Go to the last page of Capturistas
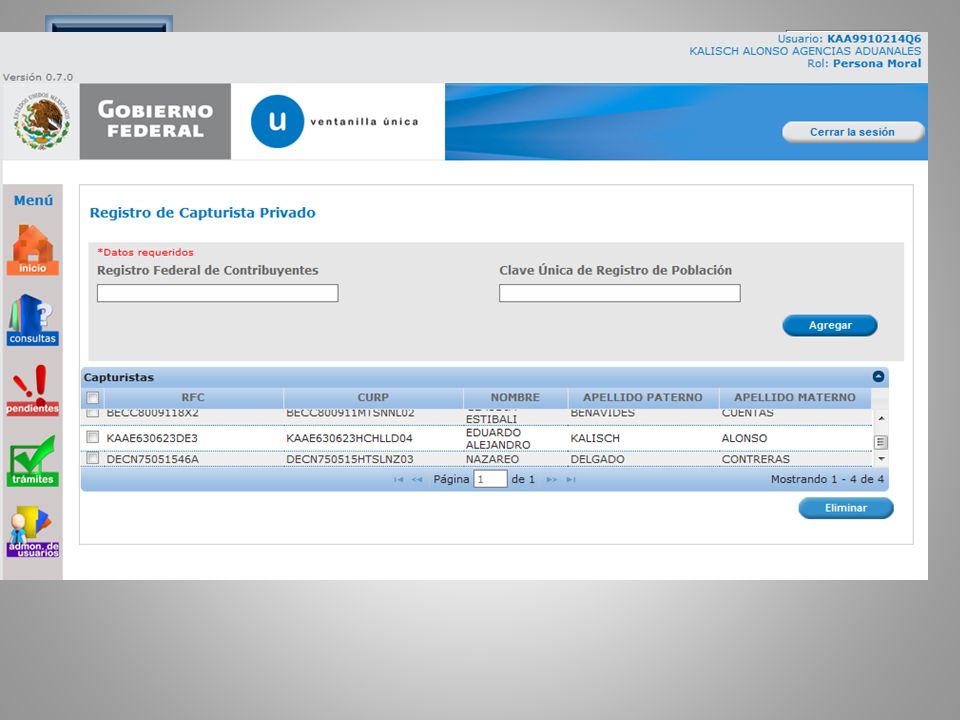This screenshot has height=720, width=960. tap(571, 479)
